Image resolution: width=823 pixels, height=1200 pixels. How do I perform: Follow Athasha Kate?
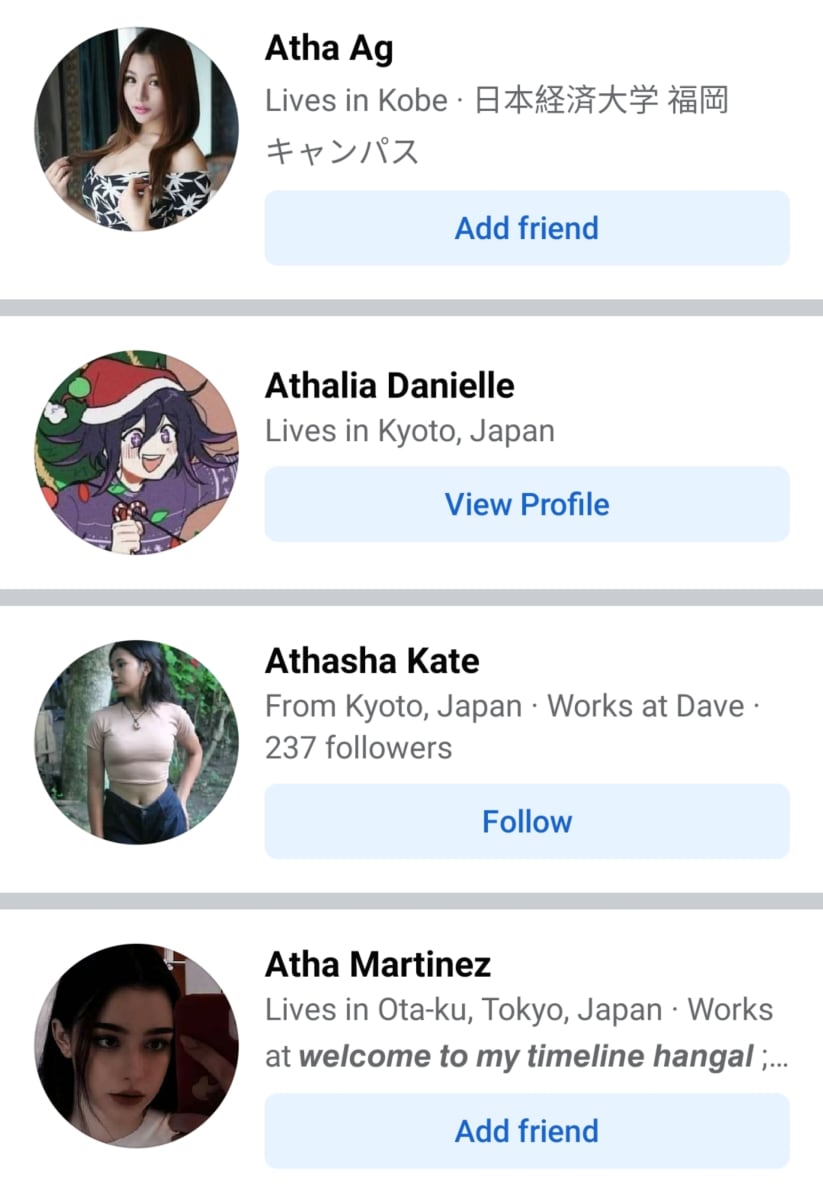tap(527, 821)
